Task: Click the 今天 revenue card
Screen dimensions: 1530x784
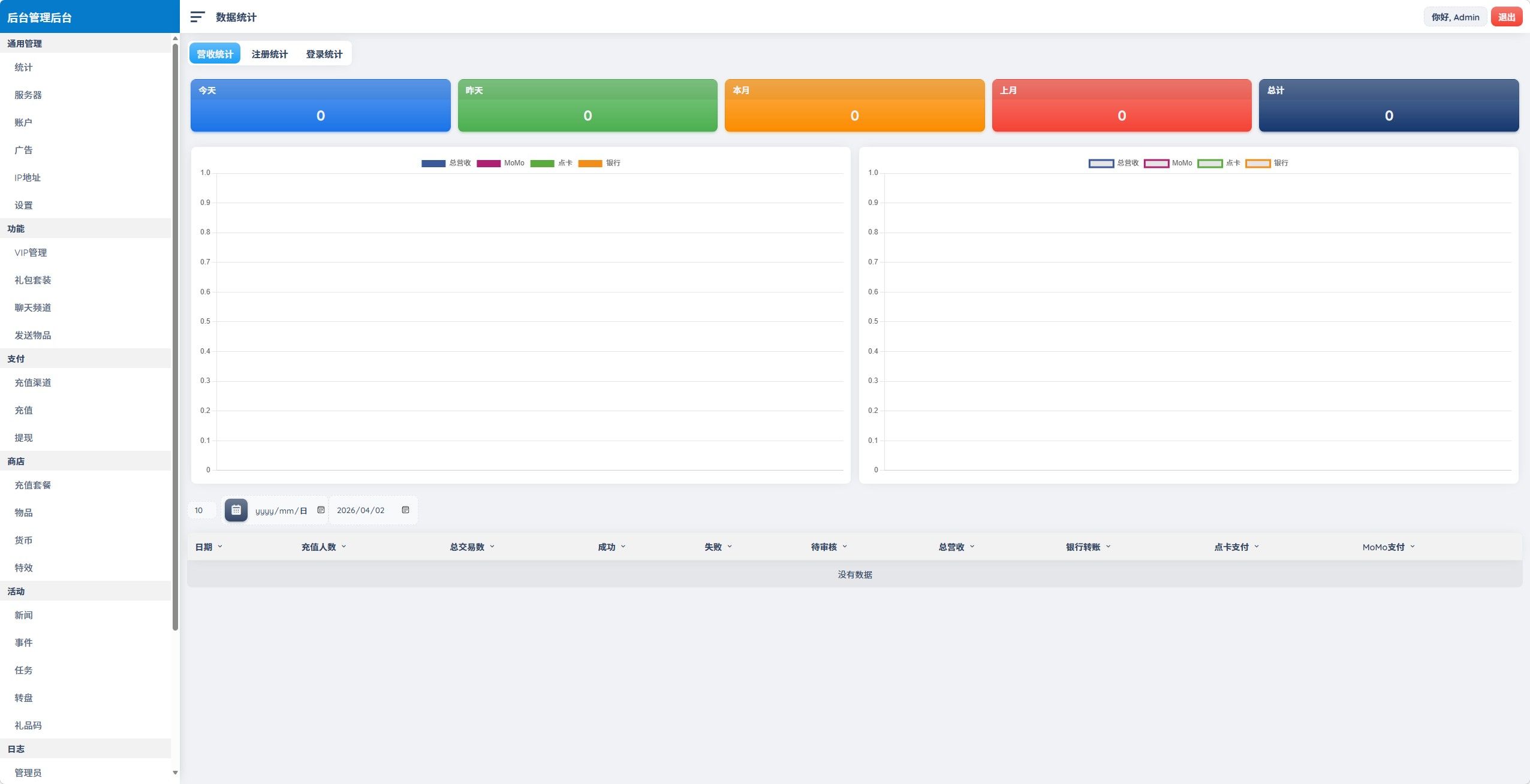Action: (x=320, y=105)
